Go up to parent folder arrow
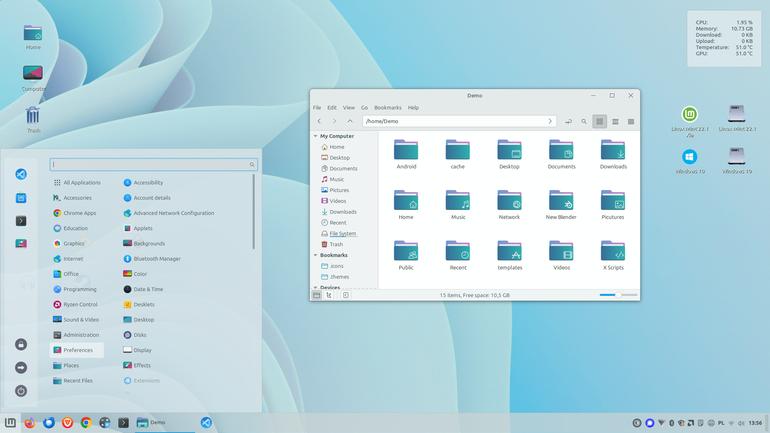The height and width of the screenshot is (433, 770). click(x=350, y=121)
